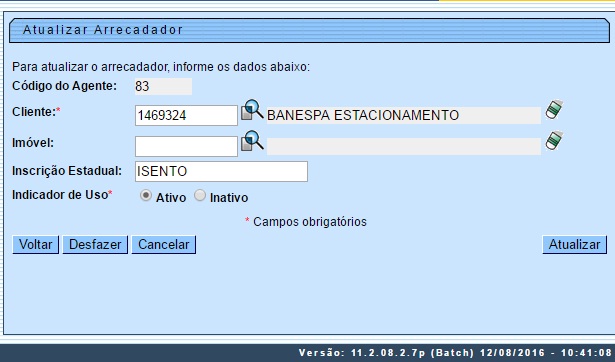Image resolution: width=615 pixels, height=362 pixels.
Task: Clear Imóvel field with eraser icon
Action: tap(554, 140)
